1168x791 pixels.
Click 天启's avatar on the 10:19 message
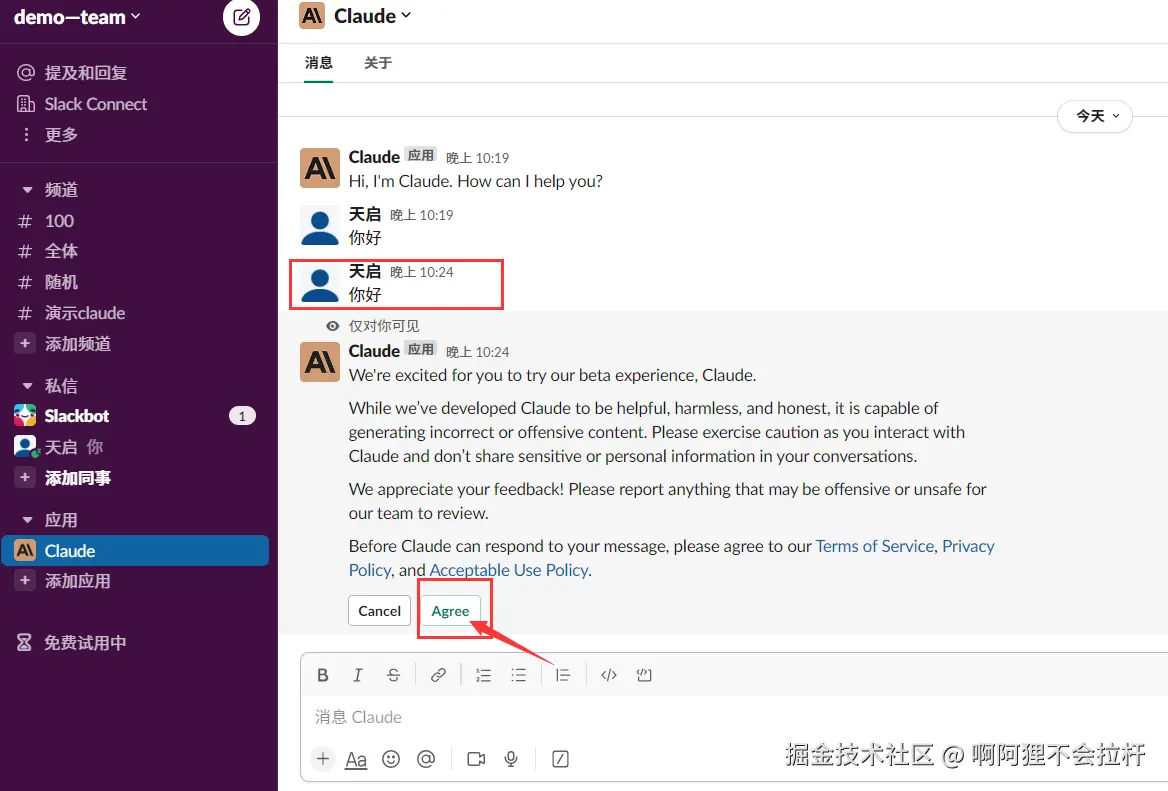point(320,226)
